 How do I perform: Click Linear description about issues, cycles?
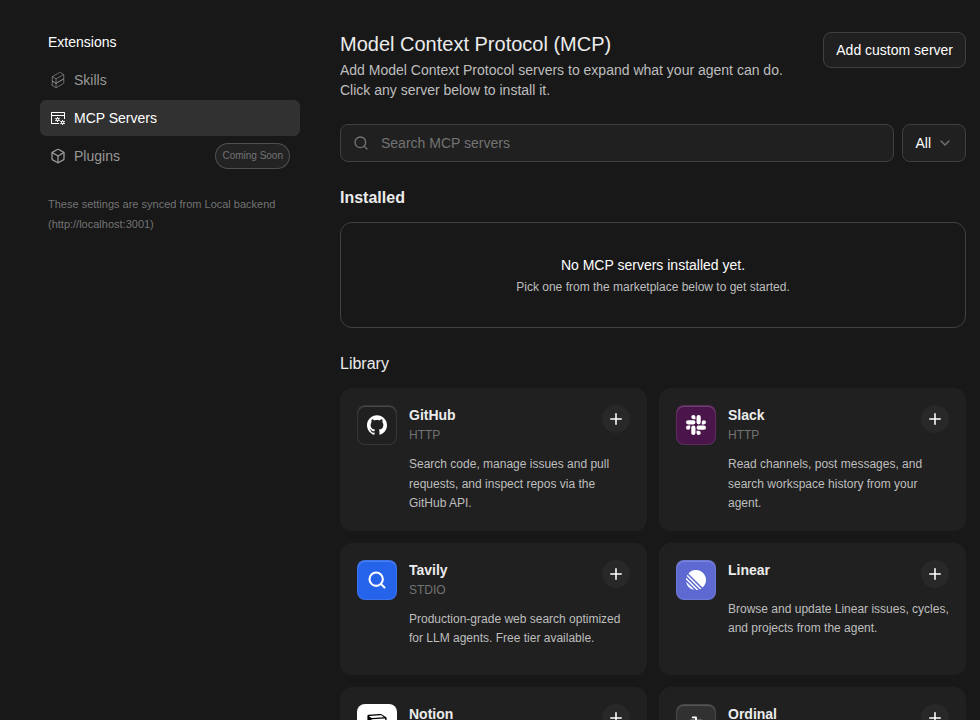(x=838, y=618)
